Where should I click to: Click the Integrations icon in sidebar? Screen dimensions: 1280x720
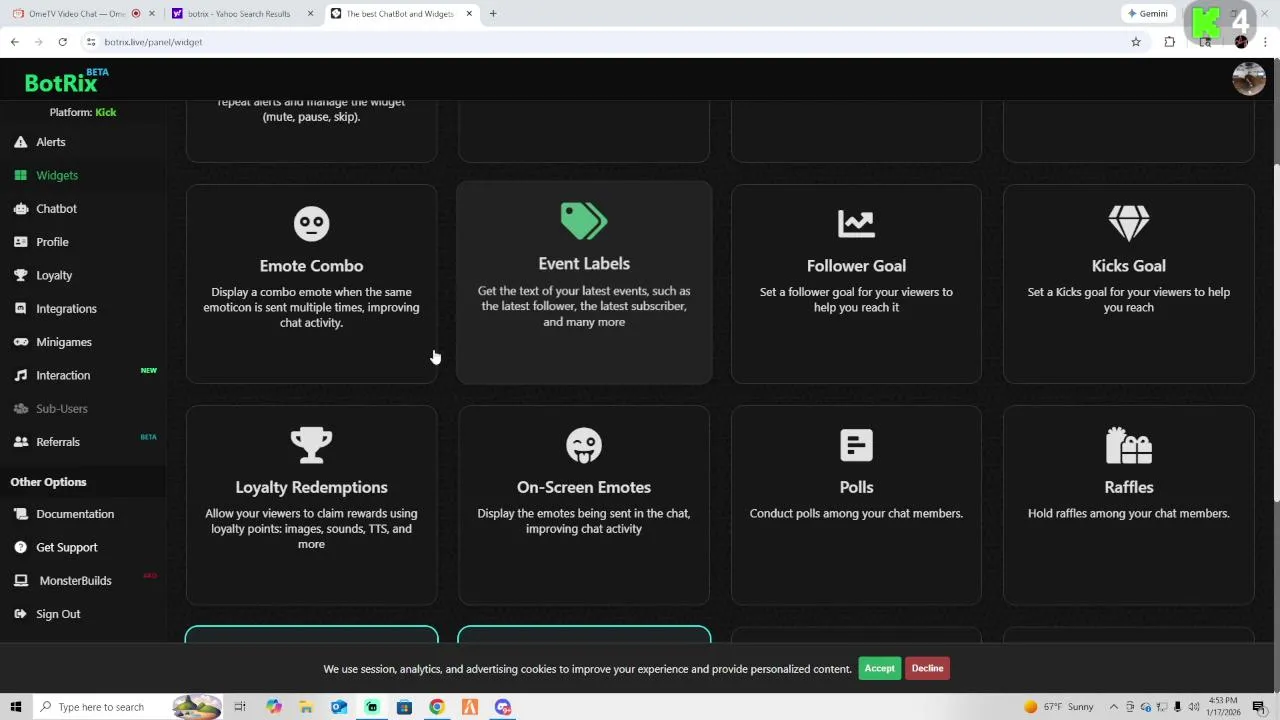(20, 309)
